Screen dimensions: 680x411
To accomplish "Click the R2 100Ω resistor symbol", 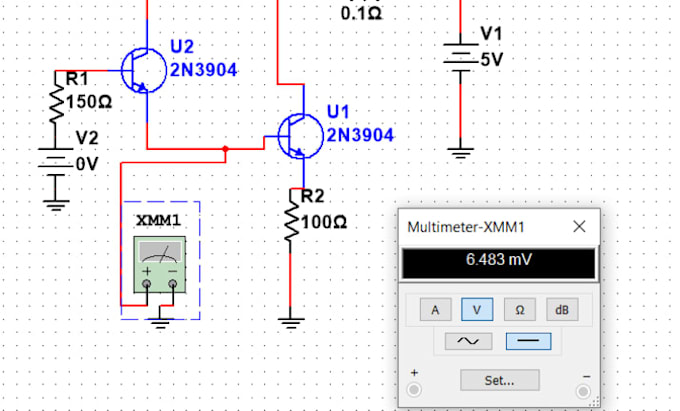I will (x=291, y=220).
